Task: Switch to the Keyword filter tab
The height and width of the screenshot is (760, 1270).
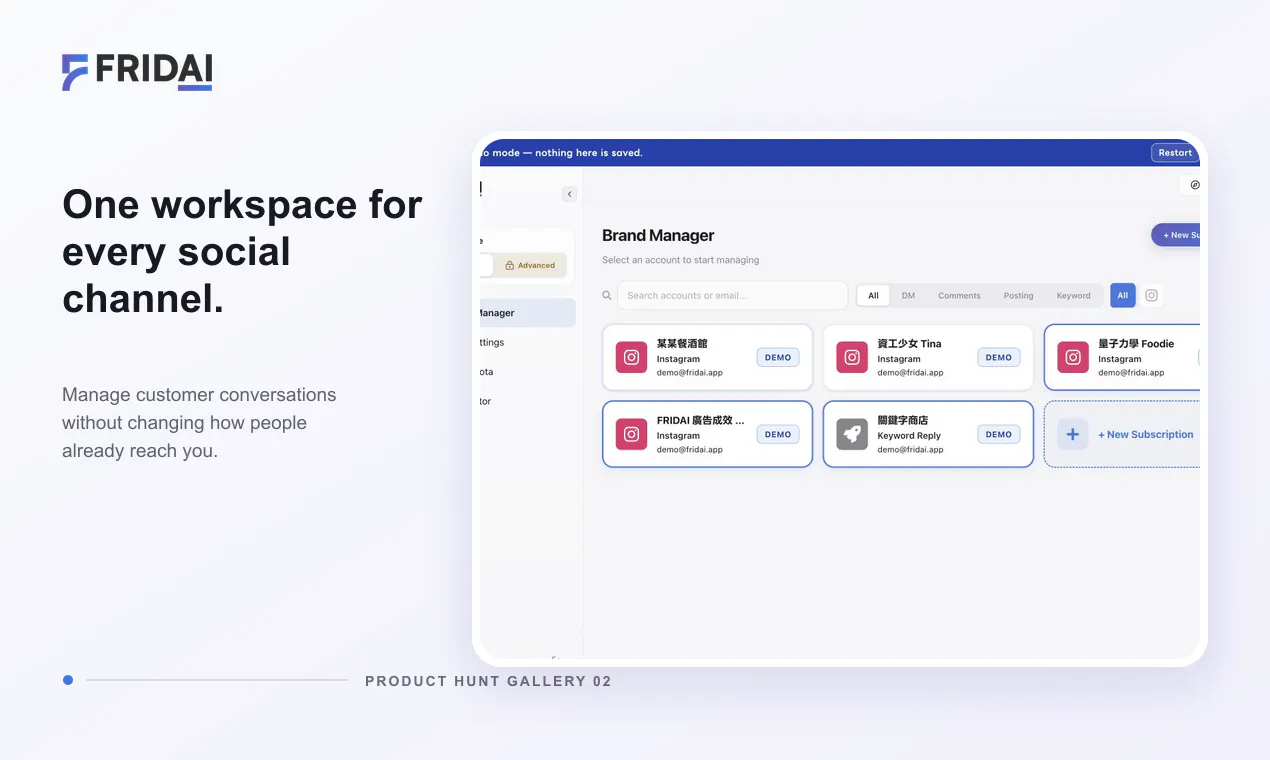Action: click(1073, 295)
